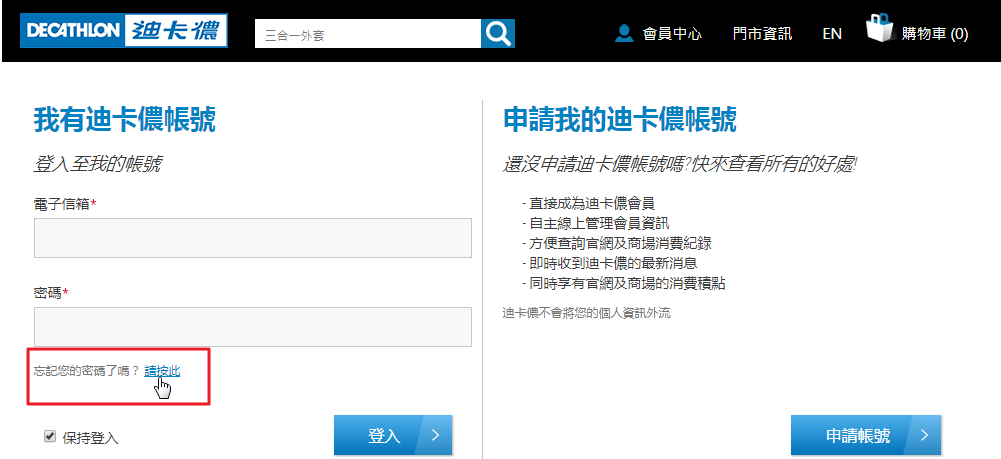Focus the 三合一外套 search box
The width and height of the screenshot is (1001, 459).
click(368, 33)
